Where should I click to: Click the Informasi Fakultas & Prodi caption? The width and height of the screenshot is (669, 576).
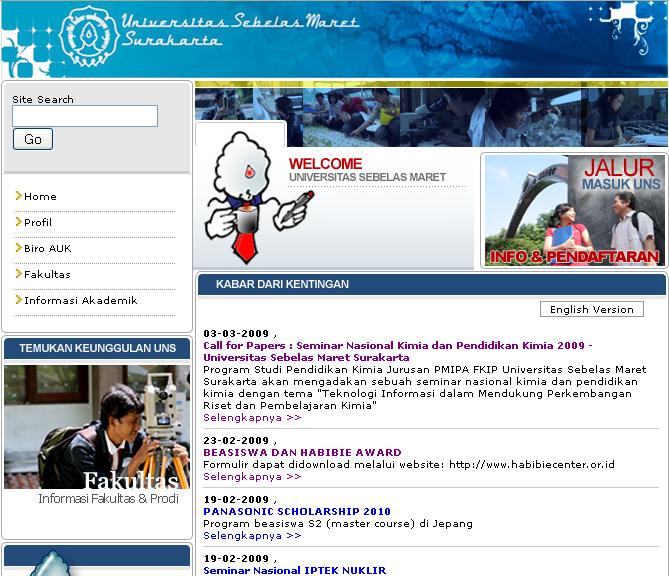pos(108,498)
